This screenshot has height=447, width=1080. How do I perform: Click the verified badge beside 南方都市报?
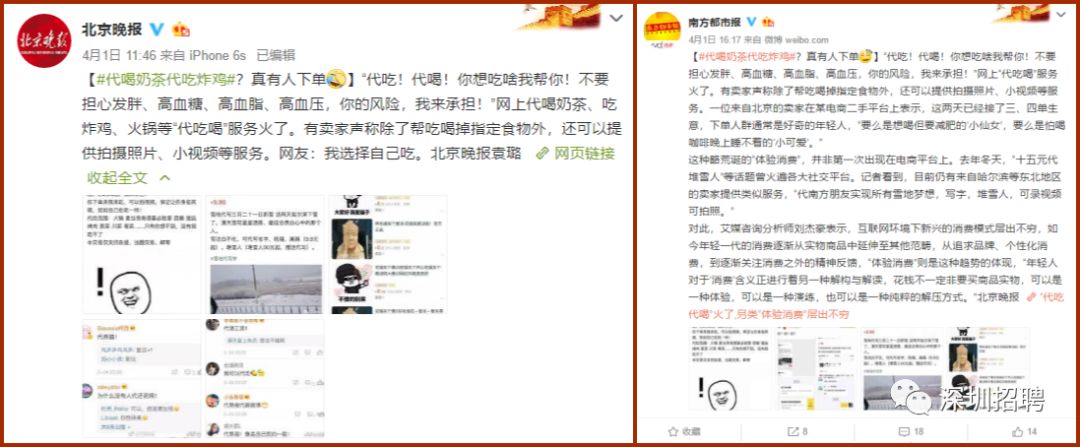pos(751,22)
